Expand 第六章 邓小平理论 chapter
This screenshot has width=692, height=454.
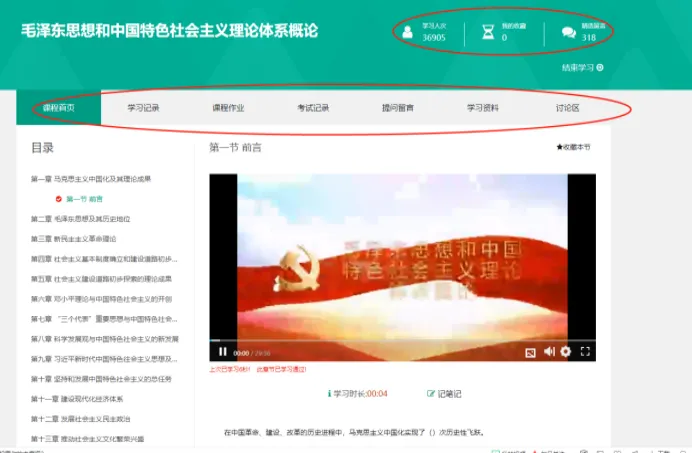click(x=101, y=299)
